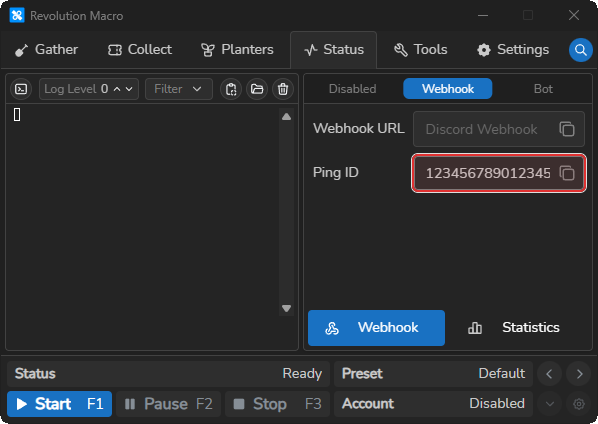Image resolution: width=598 pixels, height=424 pixels.
Task: Click the Stop F3 button
Action: click(278, 404)
